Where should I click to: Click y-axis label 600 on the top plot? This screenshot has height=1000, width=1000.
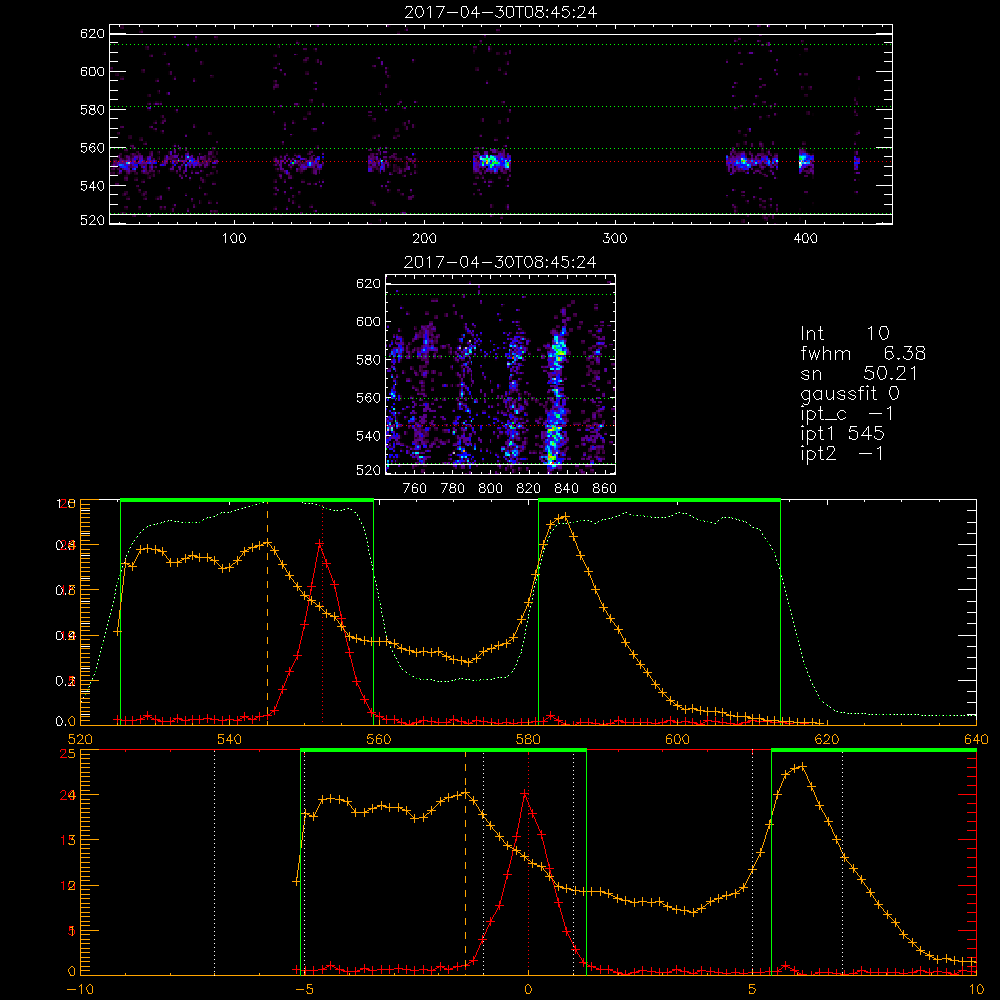pos(92,71)
